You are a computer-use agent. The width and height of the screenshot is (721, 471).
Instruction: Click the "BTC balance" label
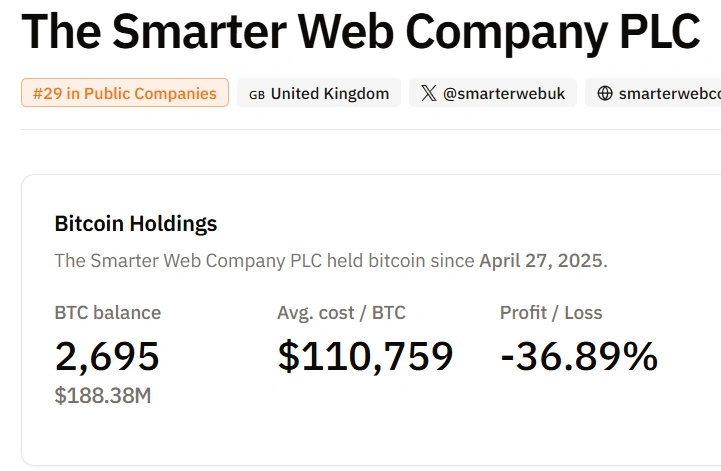click(107, 313)
